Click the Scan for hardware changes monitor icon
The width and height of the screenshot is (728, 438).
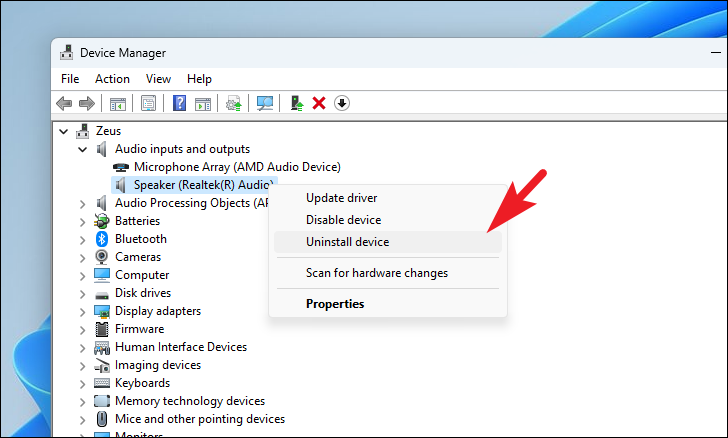click(265, 103)
